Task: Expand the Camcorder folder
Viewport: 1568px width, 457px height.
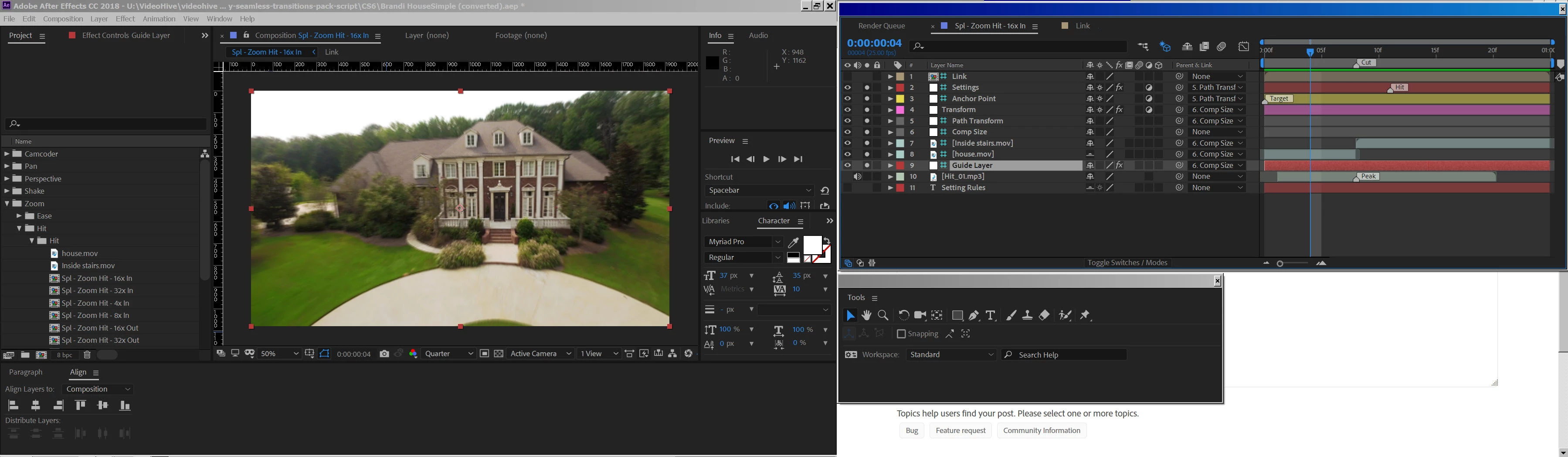Action: point(7,154)
